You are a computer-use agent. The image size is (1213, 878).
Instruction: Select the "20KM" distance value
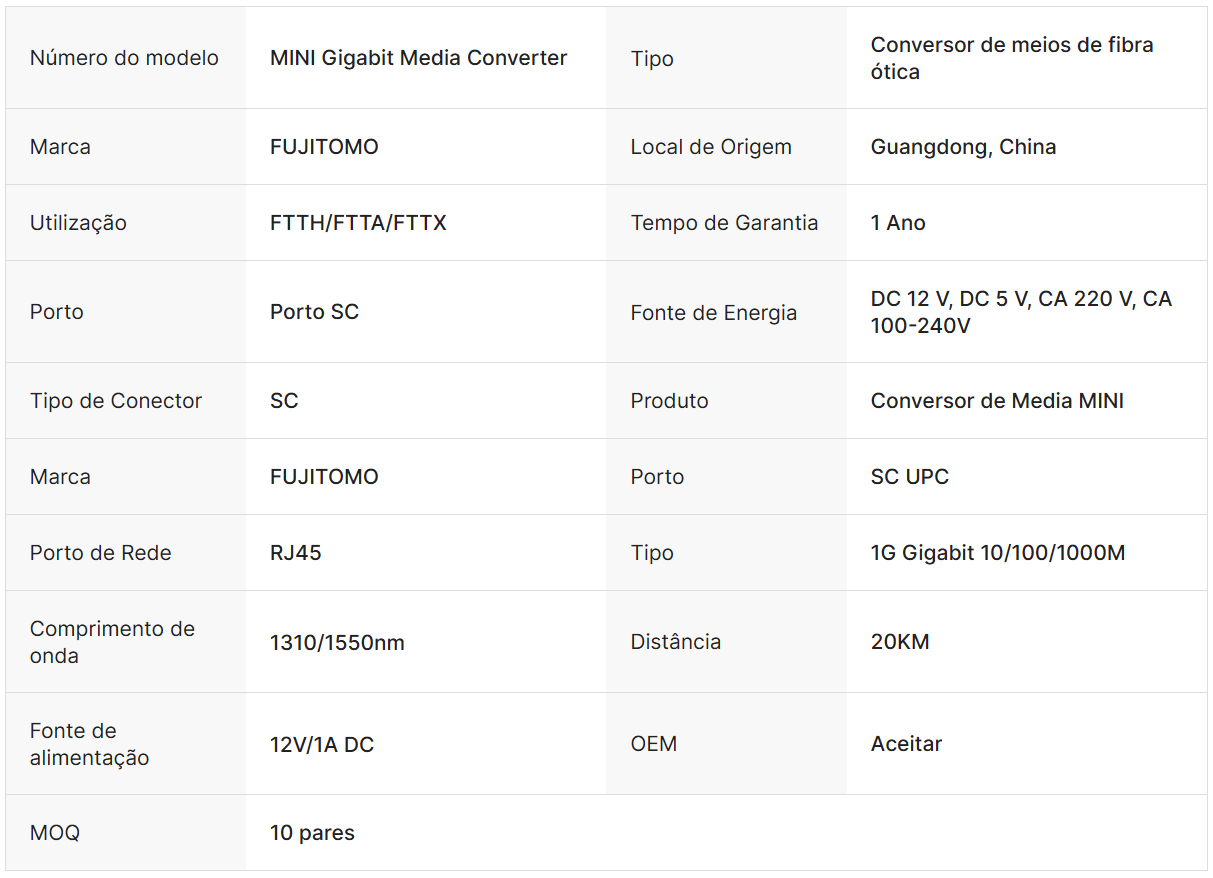point(900,642)
